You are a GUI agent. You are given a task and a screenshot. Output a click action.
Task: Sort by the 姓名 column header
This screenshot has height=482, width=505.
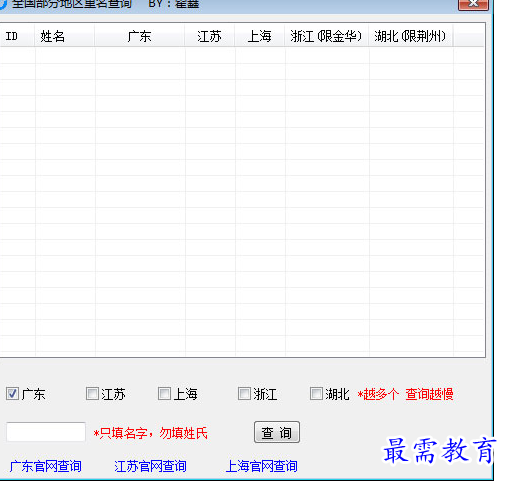point(65,36)
